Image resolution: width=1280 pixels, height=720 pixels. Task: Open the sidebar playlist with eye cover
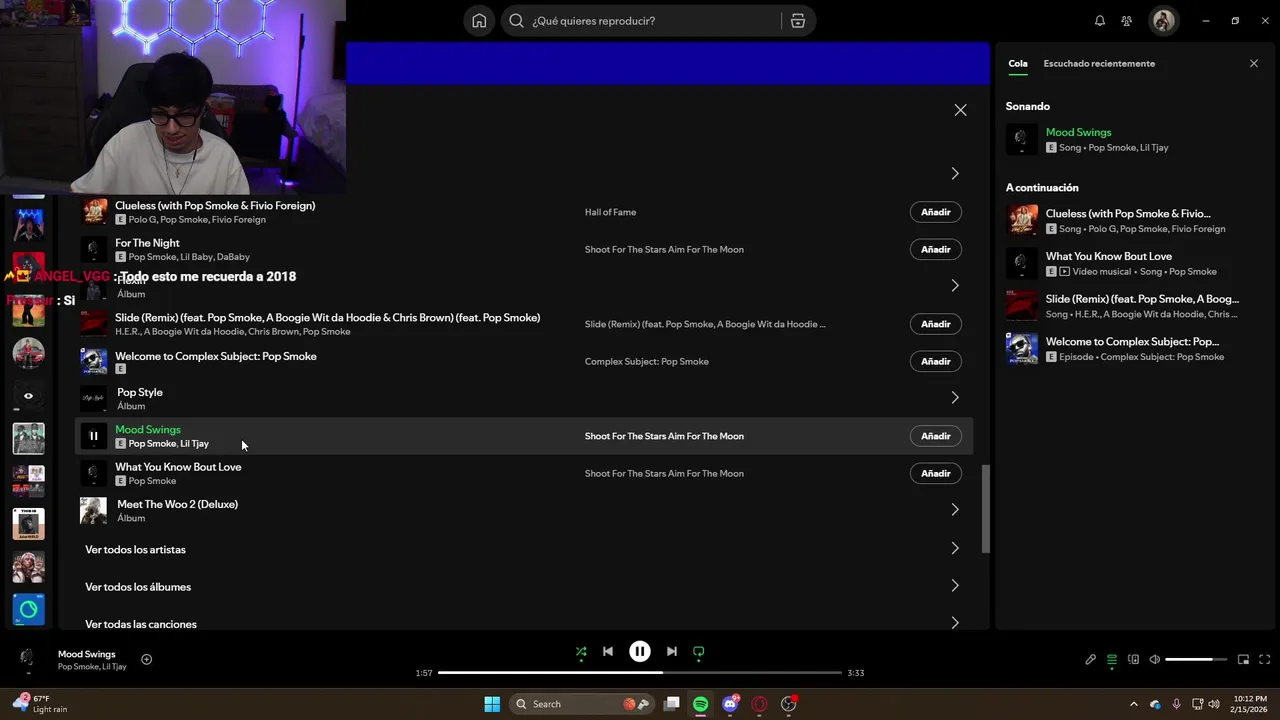28,396
